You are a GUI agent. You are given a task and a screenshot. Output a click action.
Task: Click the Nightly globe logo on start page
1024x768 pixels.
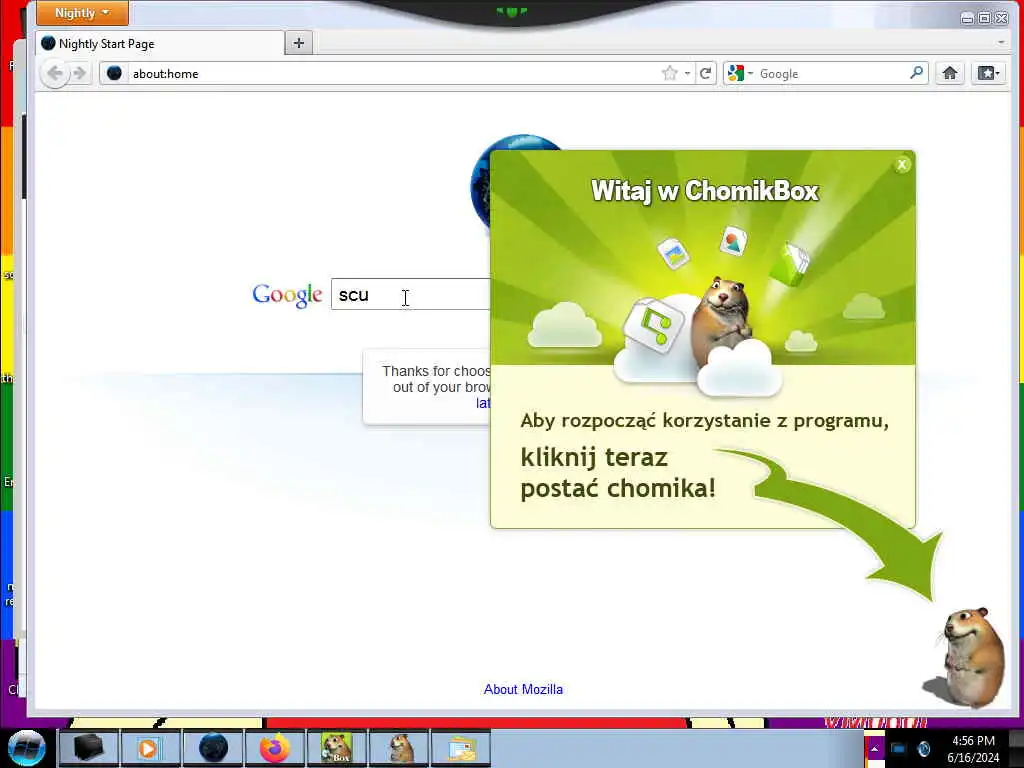[x=516, y=183]
